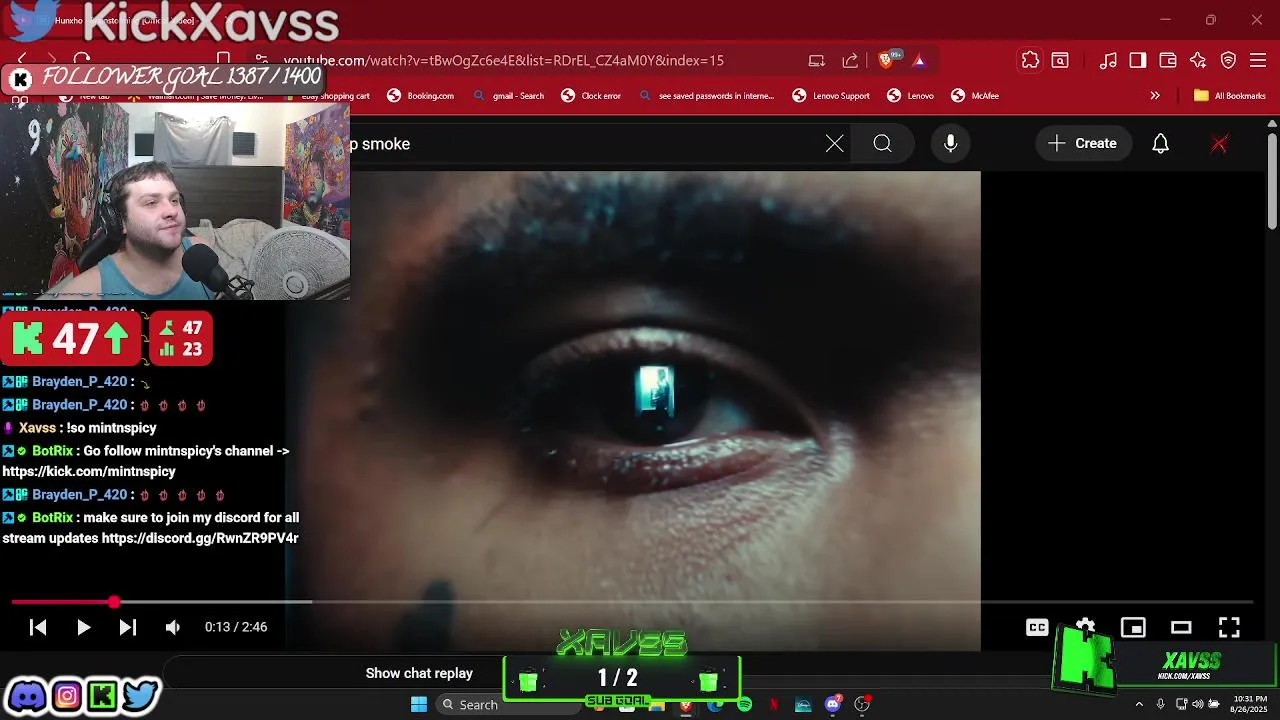Click the YouTube search magnifier button
The image size is (1280, 720).
[x=882, y=144]
